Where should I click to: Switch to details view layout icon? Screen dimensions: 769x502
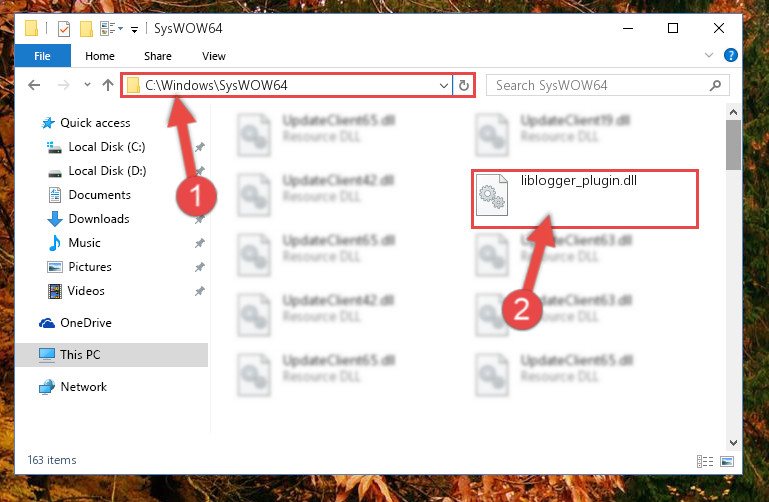[x=705, y=461]
